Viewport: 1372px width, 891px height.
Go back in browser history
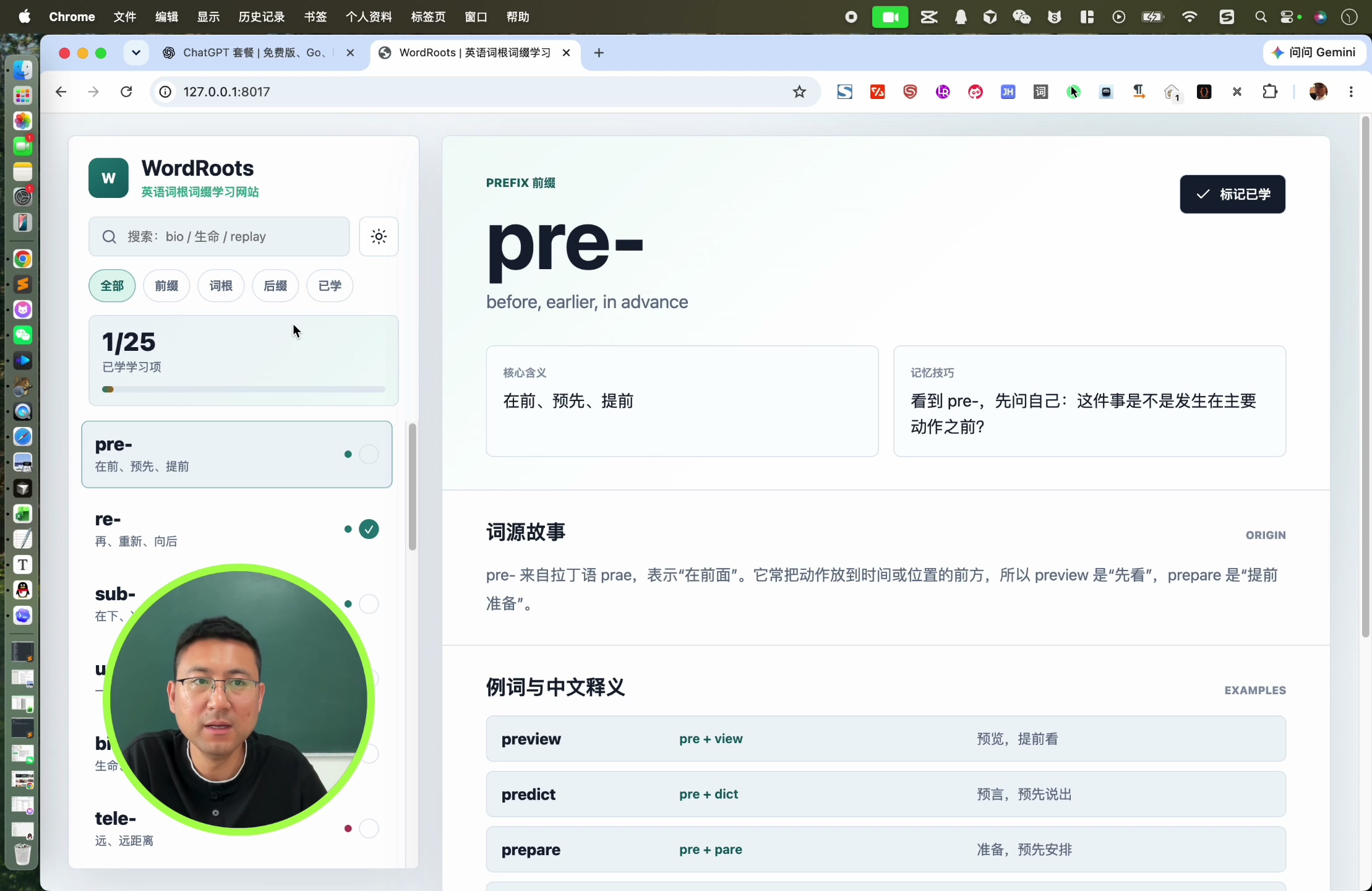pos(61,92)
